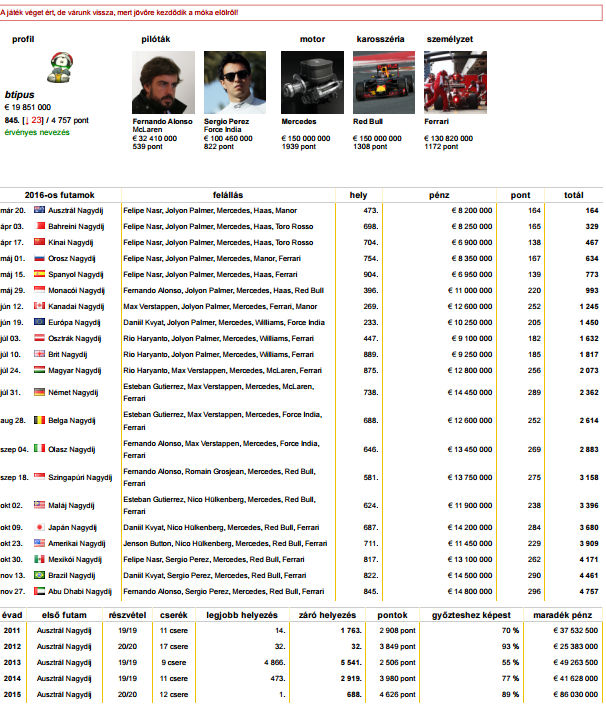Click the győzteshez képest column header

click(x=471, y=615)
